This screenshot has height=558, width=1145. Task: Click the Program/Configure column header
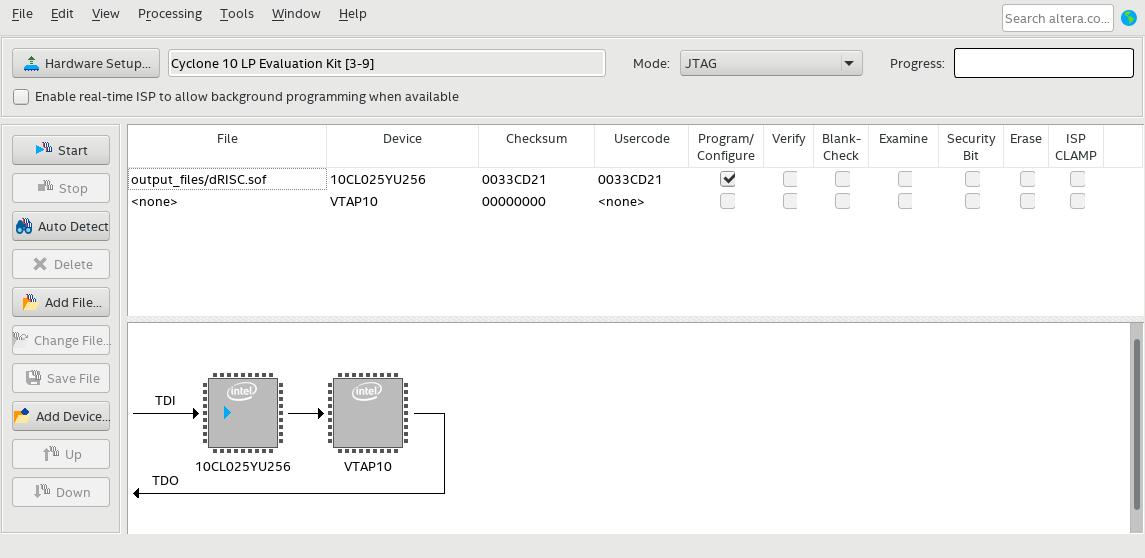pos(726,146)
